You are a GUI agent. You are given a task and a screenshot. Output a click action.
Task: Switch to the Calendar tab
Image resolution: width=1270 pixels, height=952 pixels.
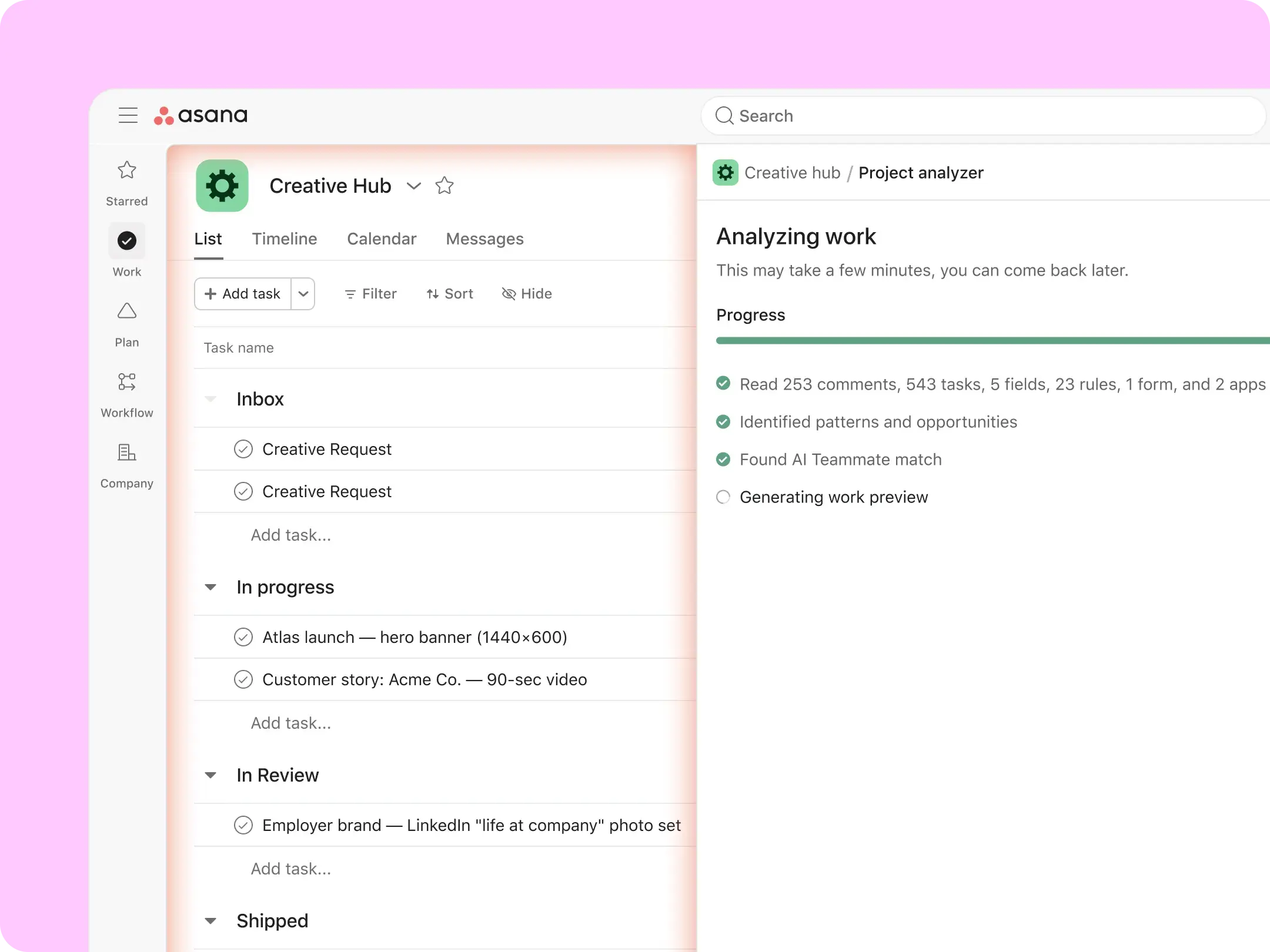coord(382,239)
